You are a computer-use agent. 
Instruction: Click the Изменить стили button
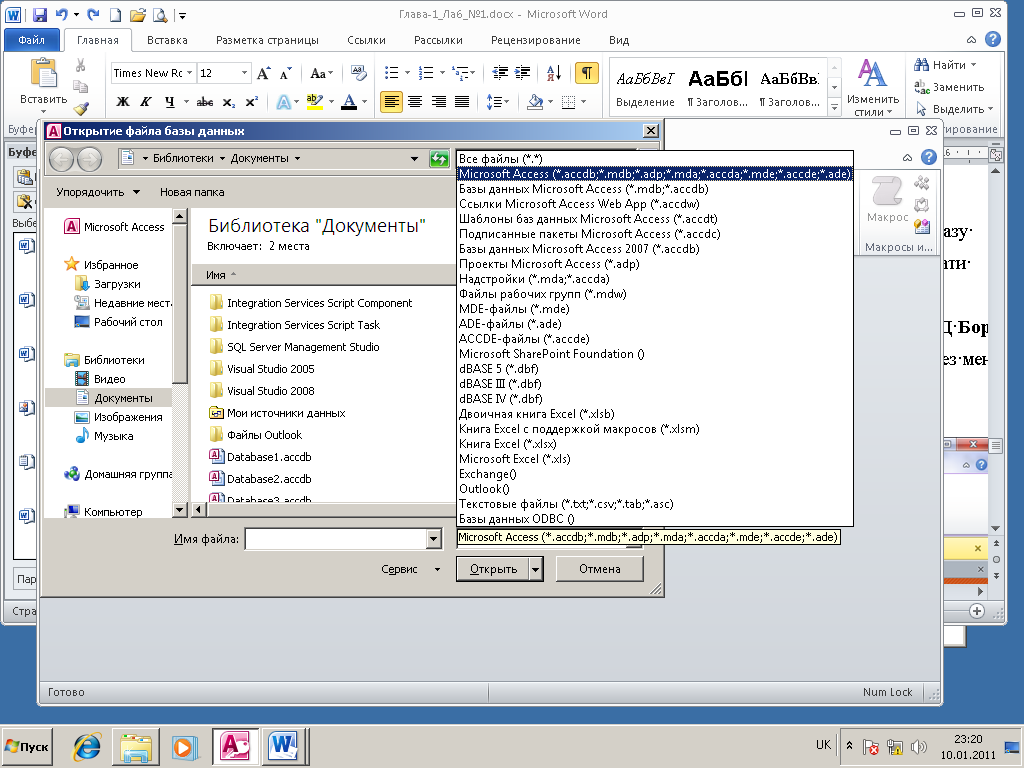[872, 88]
